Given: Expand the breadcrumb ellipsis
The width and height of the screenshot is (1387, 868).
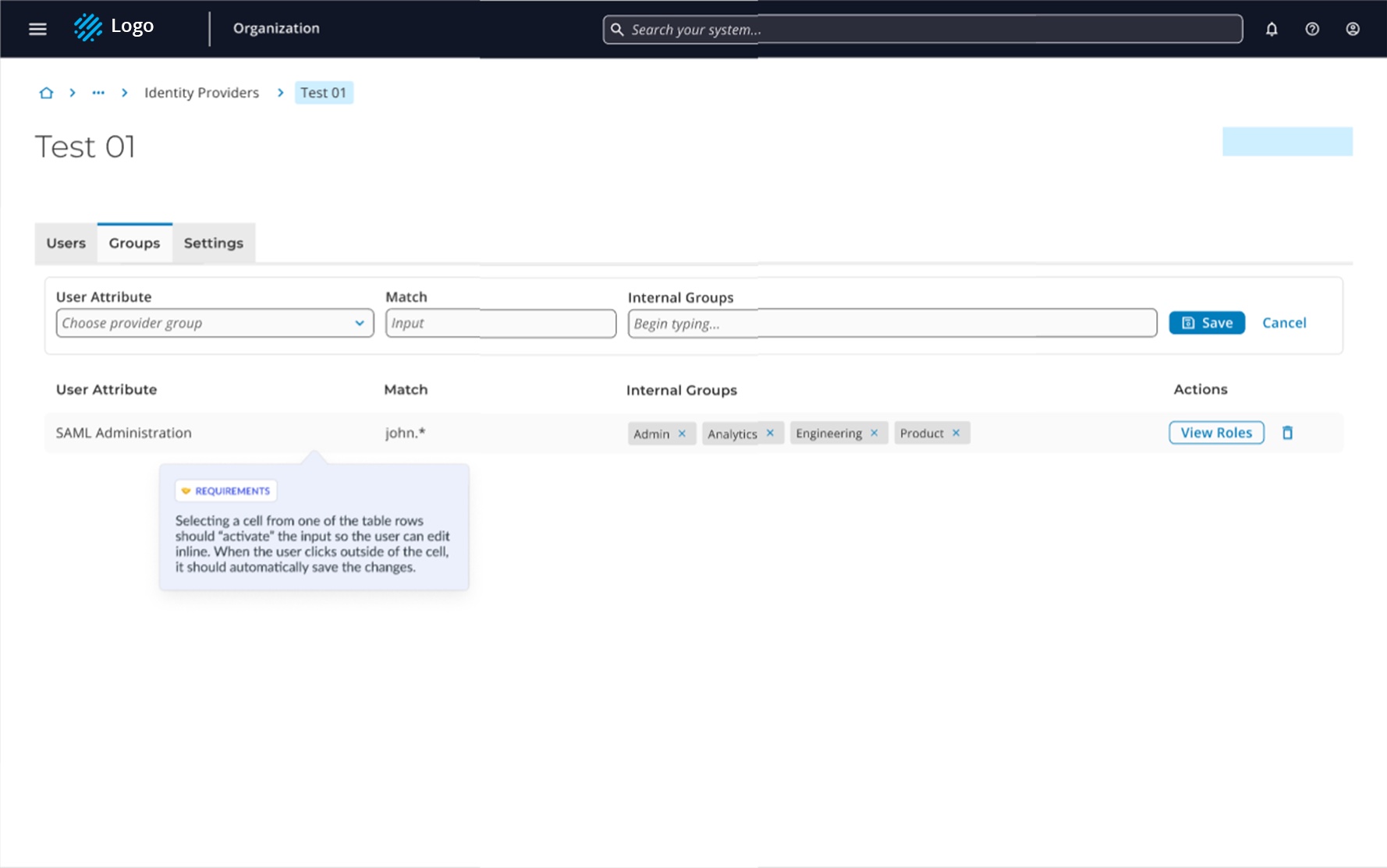Looking at the screenshot, I should 98,93.
